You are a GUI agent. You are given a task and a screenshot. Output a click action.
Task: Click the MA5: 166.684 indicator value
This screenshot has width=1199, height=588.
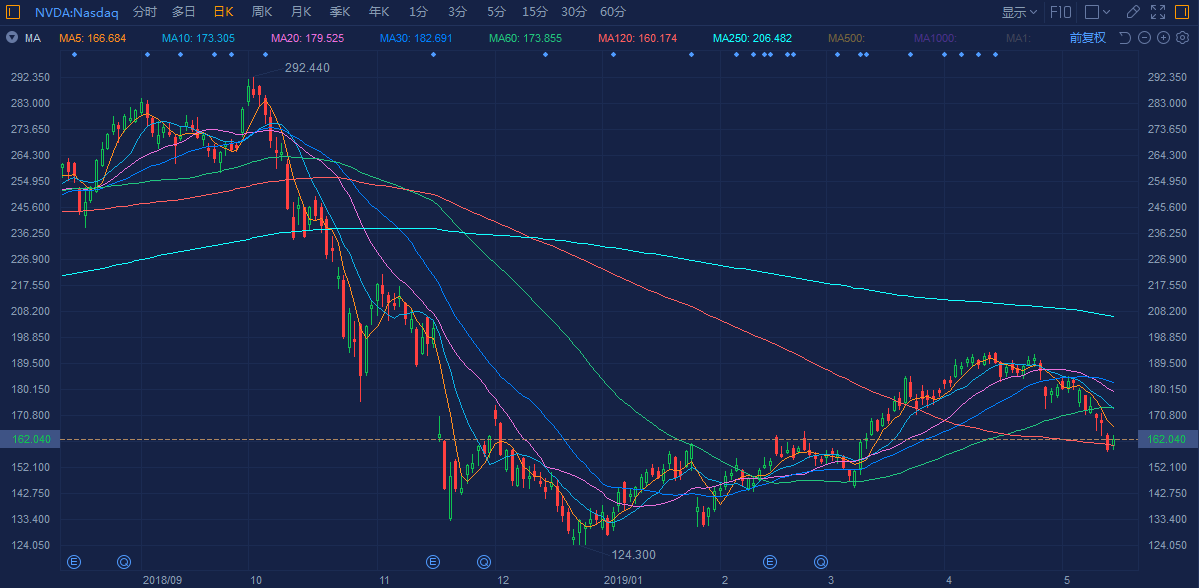click(93, 38)
